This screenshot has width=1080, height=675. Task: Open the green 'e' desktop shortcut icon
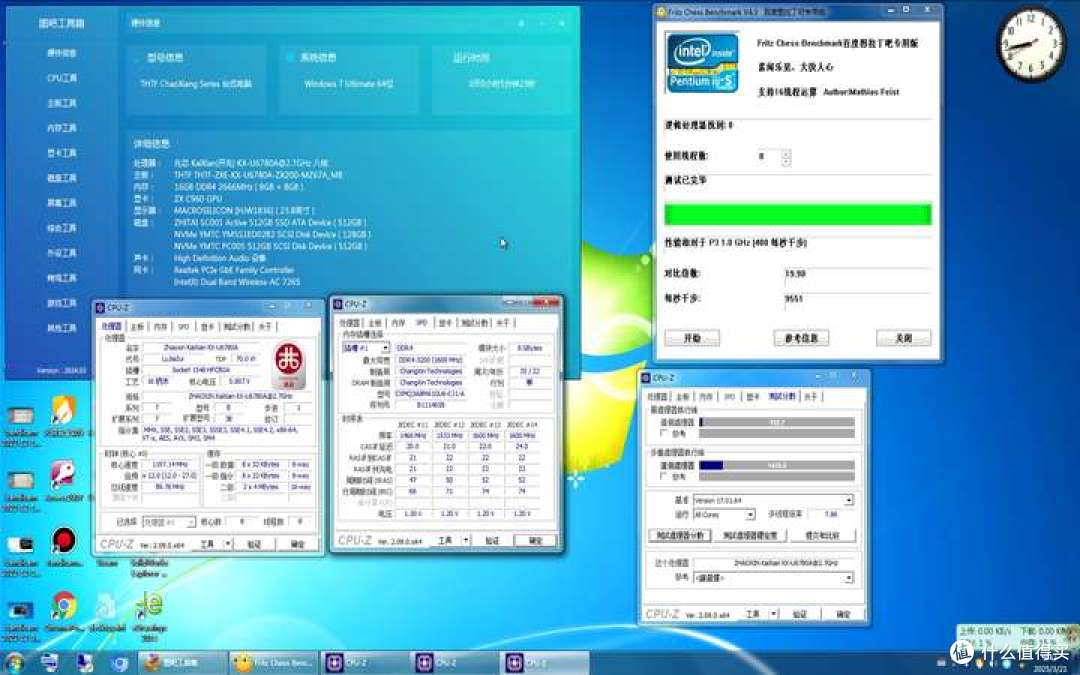pyautogui.click(x=149, y=606)
